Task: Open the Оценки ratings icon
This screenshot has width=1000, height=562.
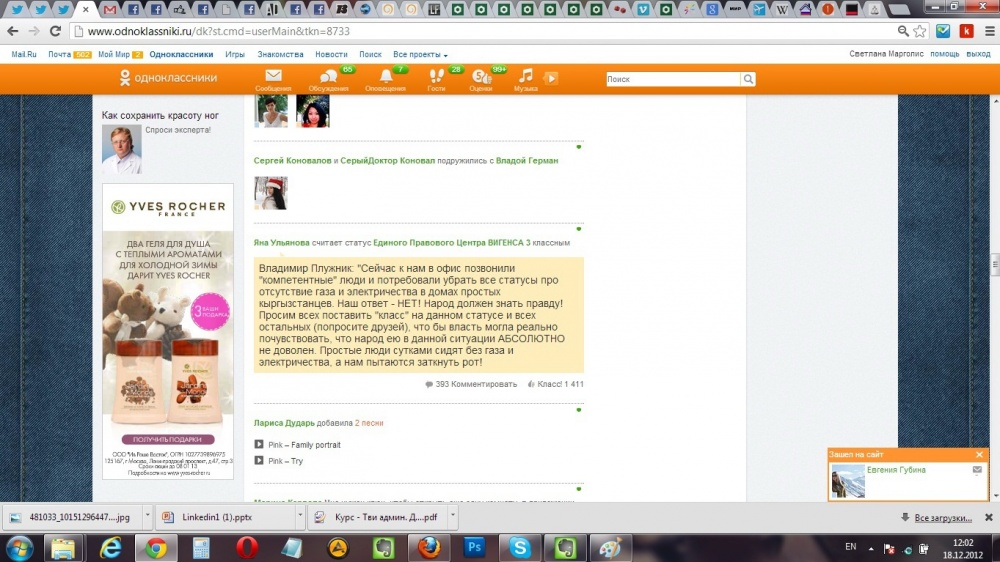Action: coord(480,80)
